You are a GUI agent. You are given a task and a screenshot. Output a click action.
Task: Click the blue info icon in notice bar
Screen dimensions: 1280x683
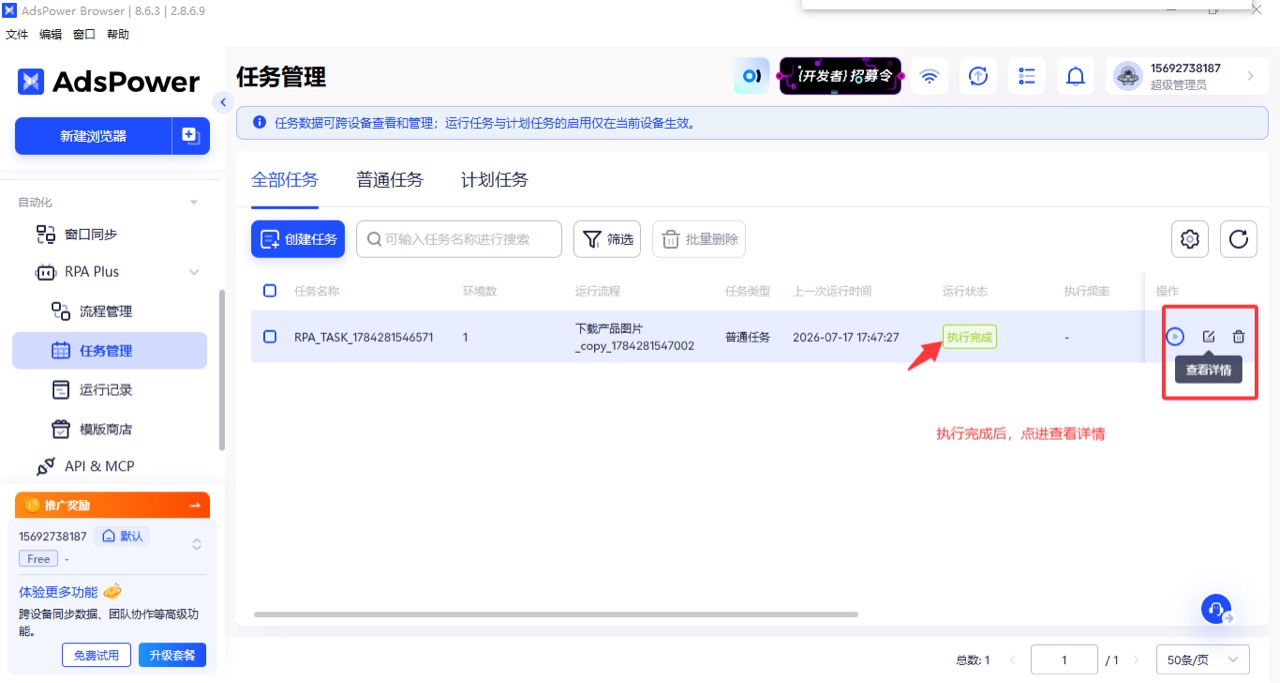[x=260, y=123]
